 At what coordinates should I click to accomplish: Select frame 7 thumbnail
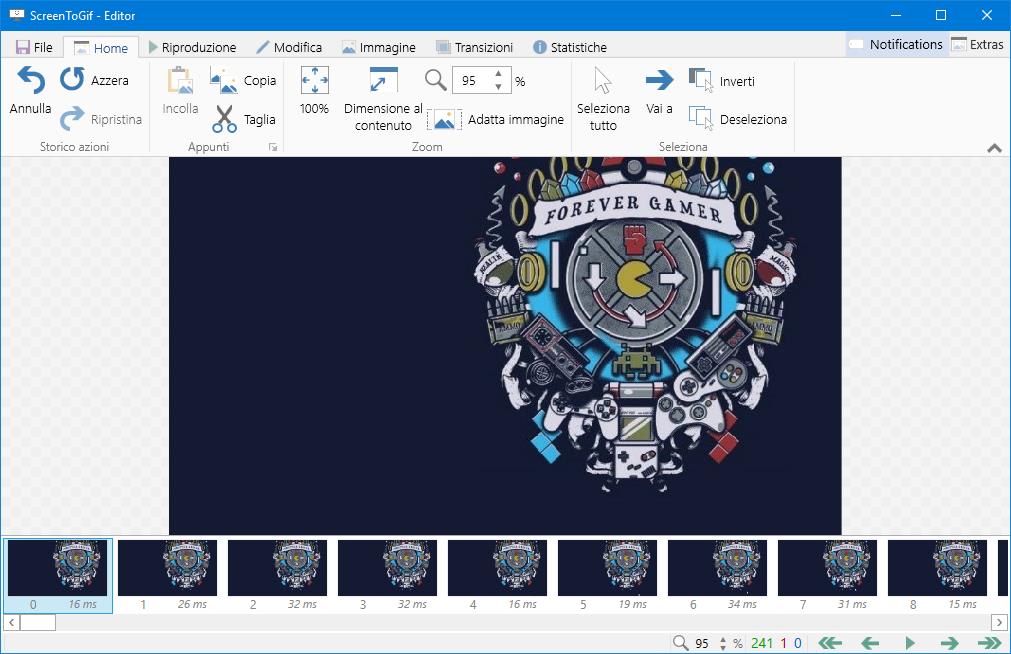(x=827, y=575)
